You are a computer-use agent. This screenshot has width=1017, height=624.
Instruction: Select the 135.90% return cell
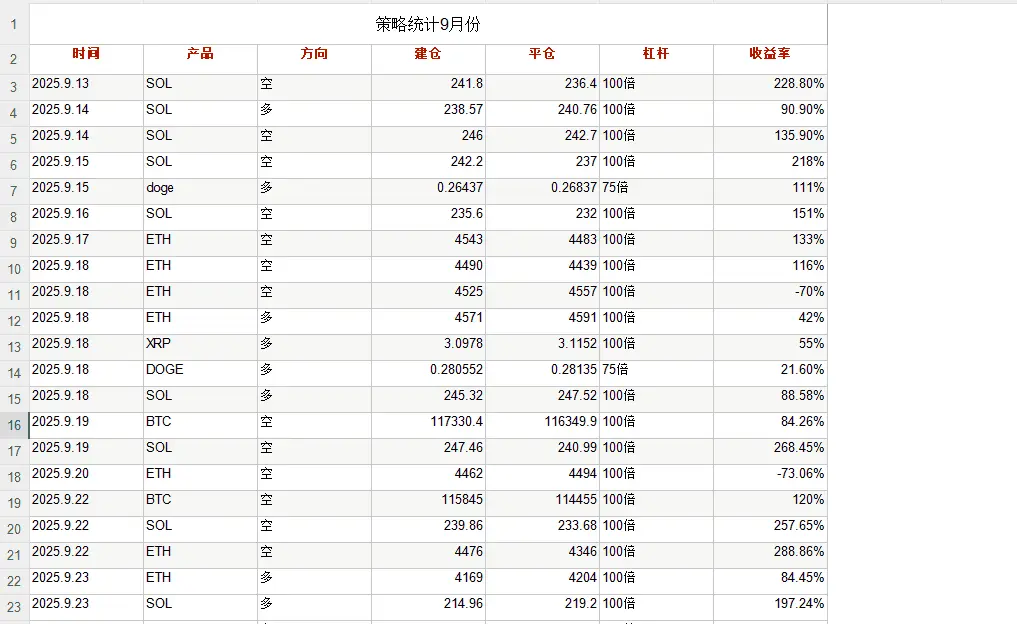point(771,139)
